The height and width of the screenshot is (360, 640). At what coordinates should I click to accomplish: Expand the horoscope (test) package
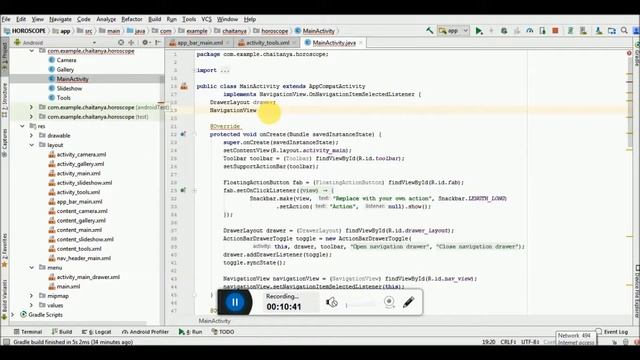pos(31,116)
